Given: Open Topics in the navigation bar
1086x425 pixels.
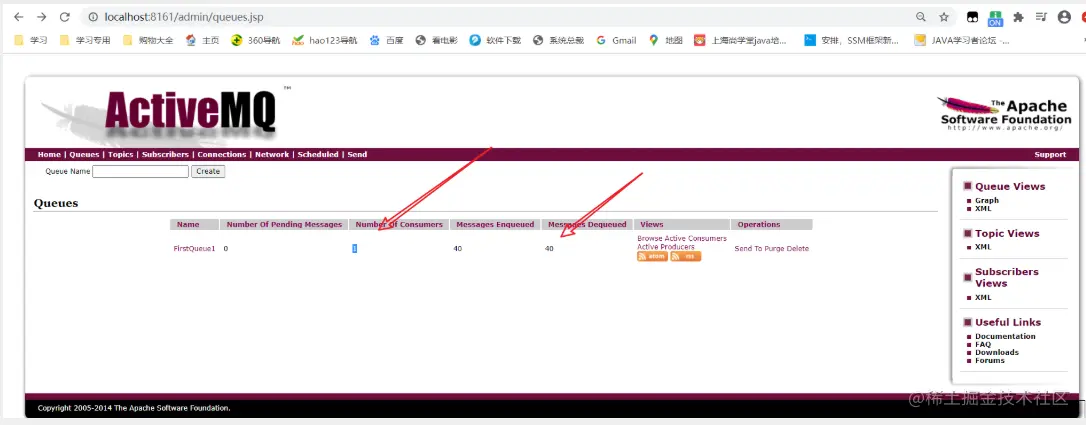Looking at the screenshot, I should click(x=121, y=154).
